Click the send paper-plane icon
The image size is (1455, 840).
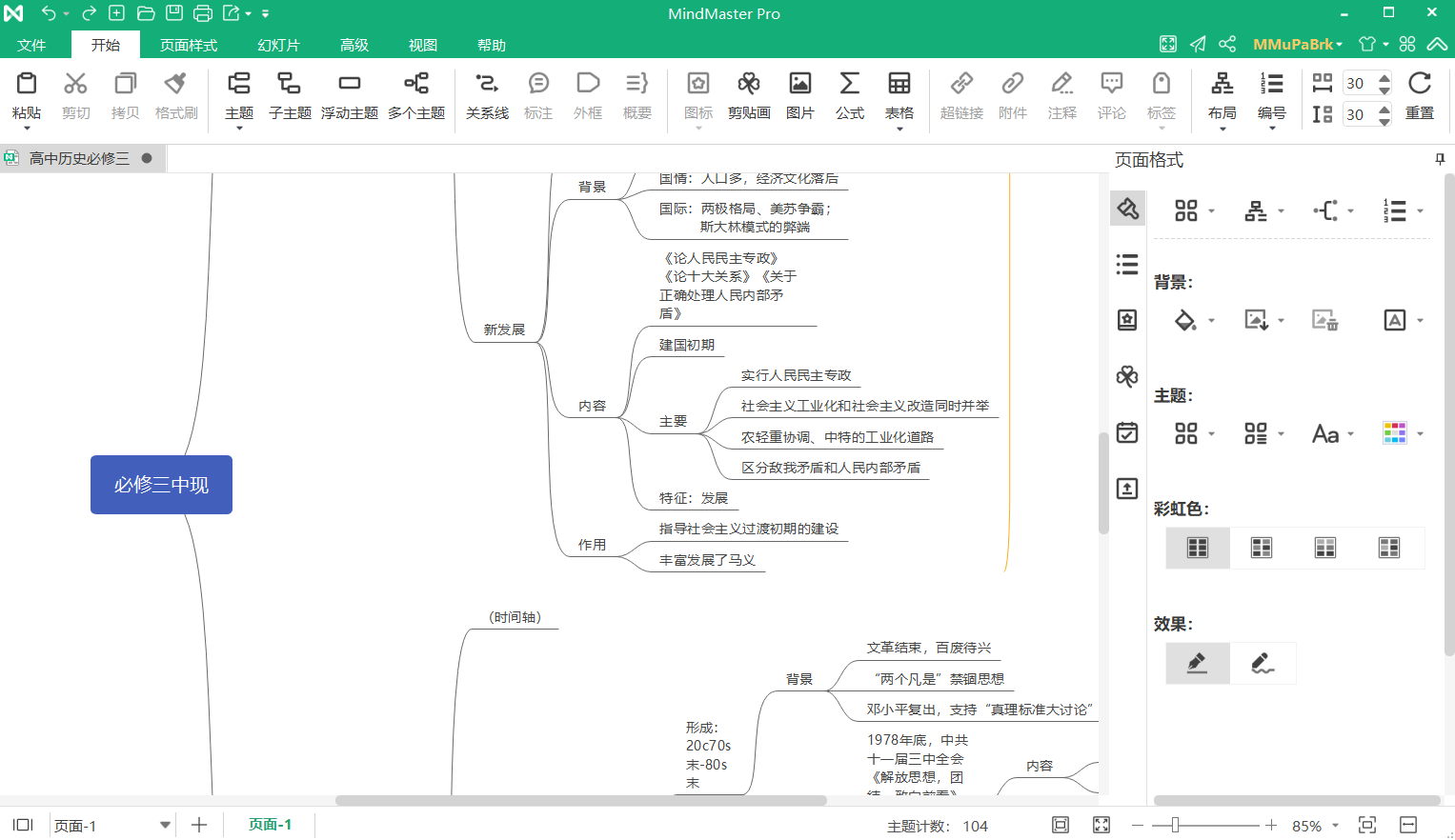click(1198, 44)
